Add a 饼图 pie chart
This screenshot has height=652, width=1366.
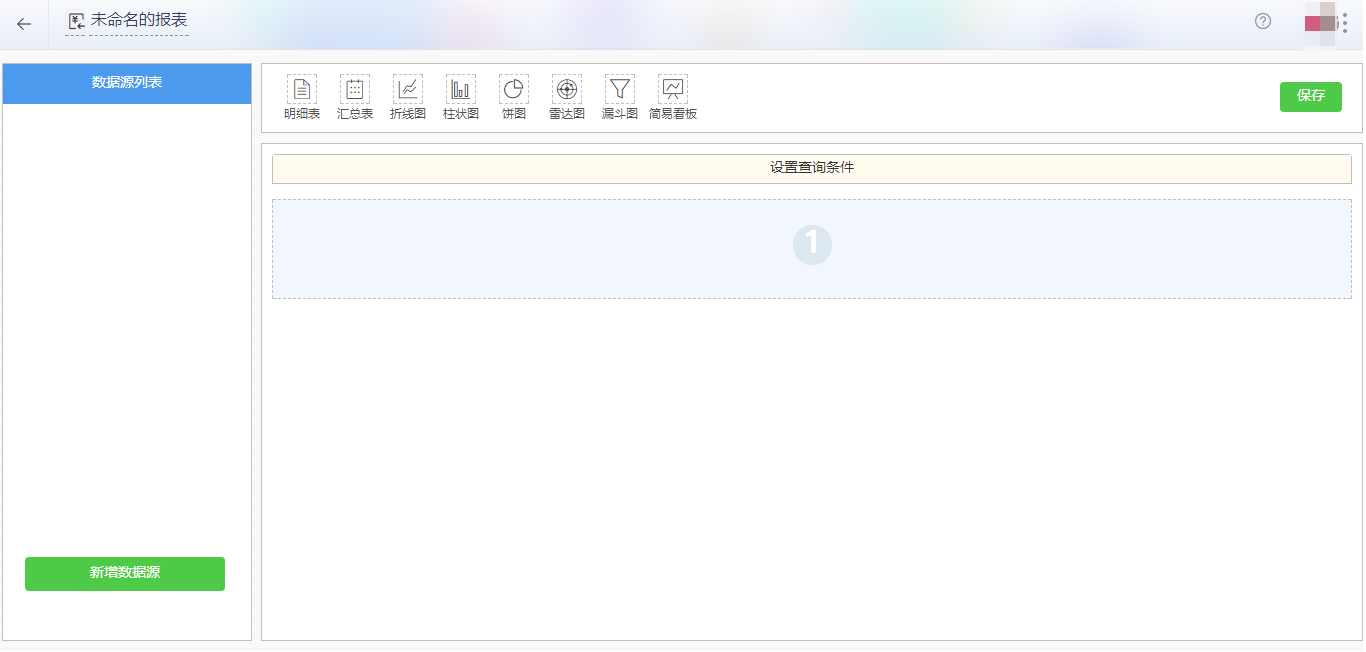[x=513, y=95]
